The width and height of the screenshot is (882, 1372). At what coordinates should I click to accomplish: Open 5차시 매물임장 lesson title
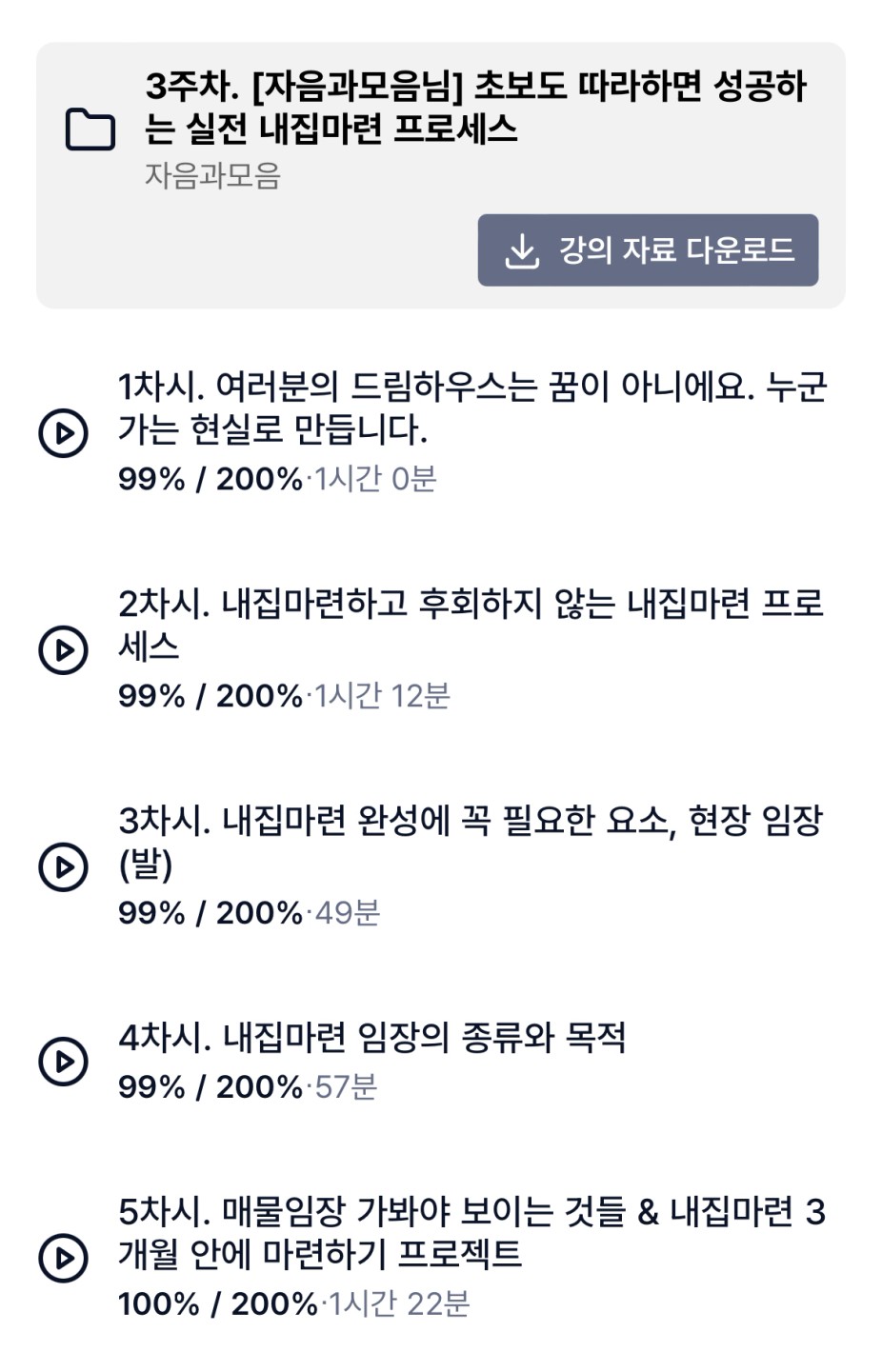pyautogui.click(x=472, y=1233)
